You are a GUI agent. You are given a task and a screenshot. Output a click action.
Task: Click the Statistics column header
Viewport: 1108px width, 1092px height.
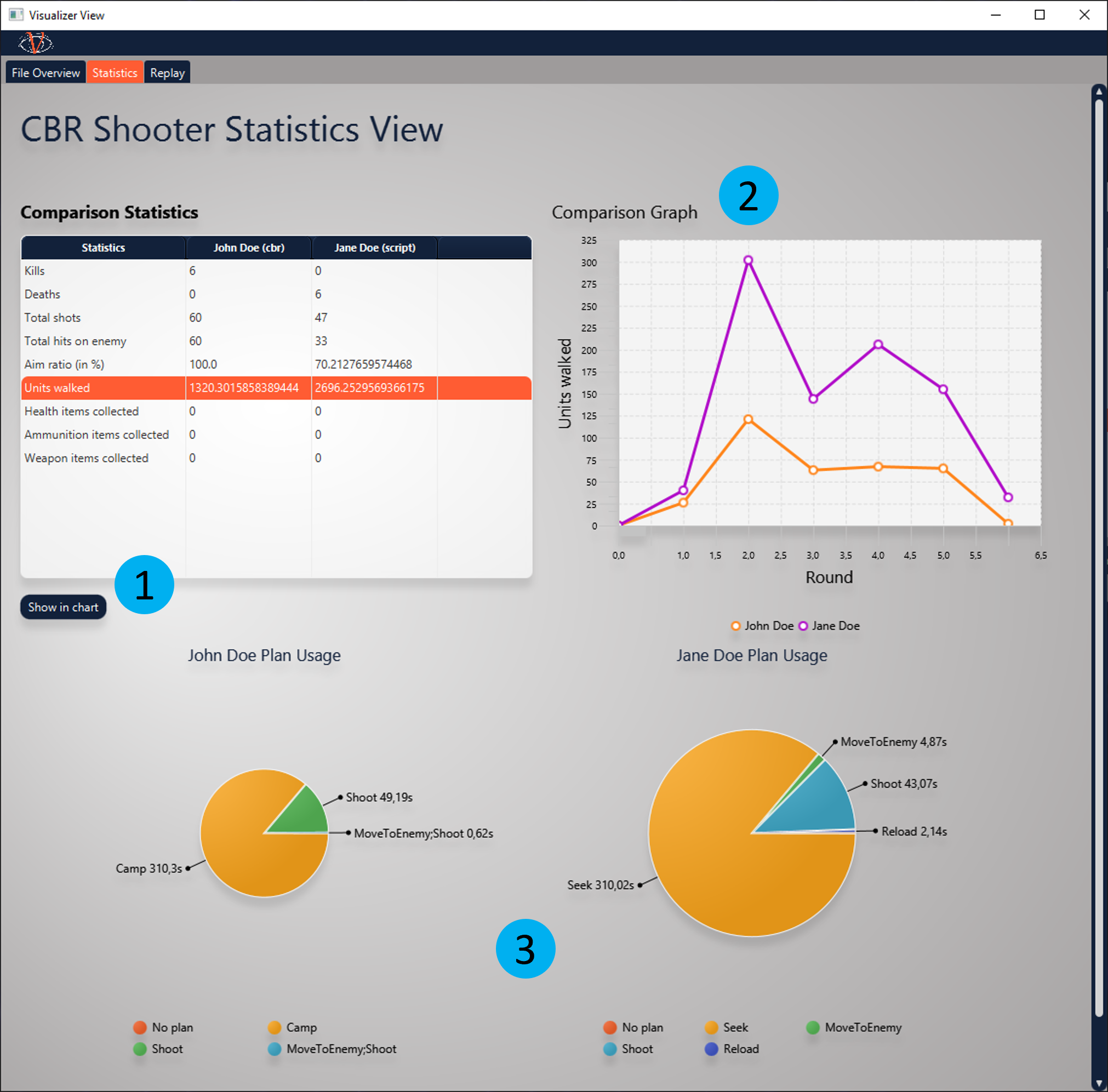click(103, 248)
